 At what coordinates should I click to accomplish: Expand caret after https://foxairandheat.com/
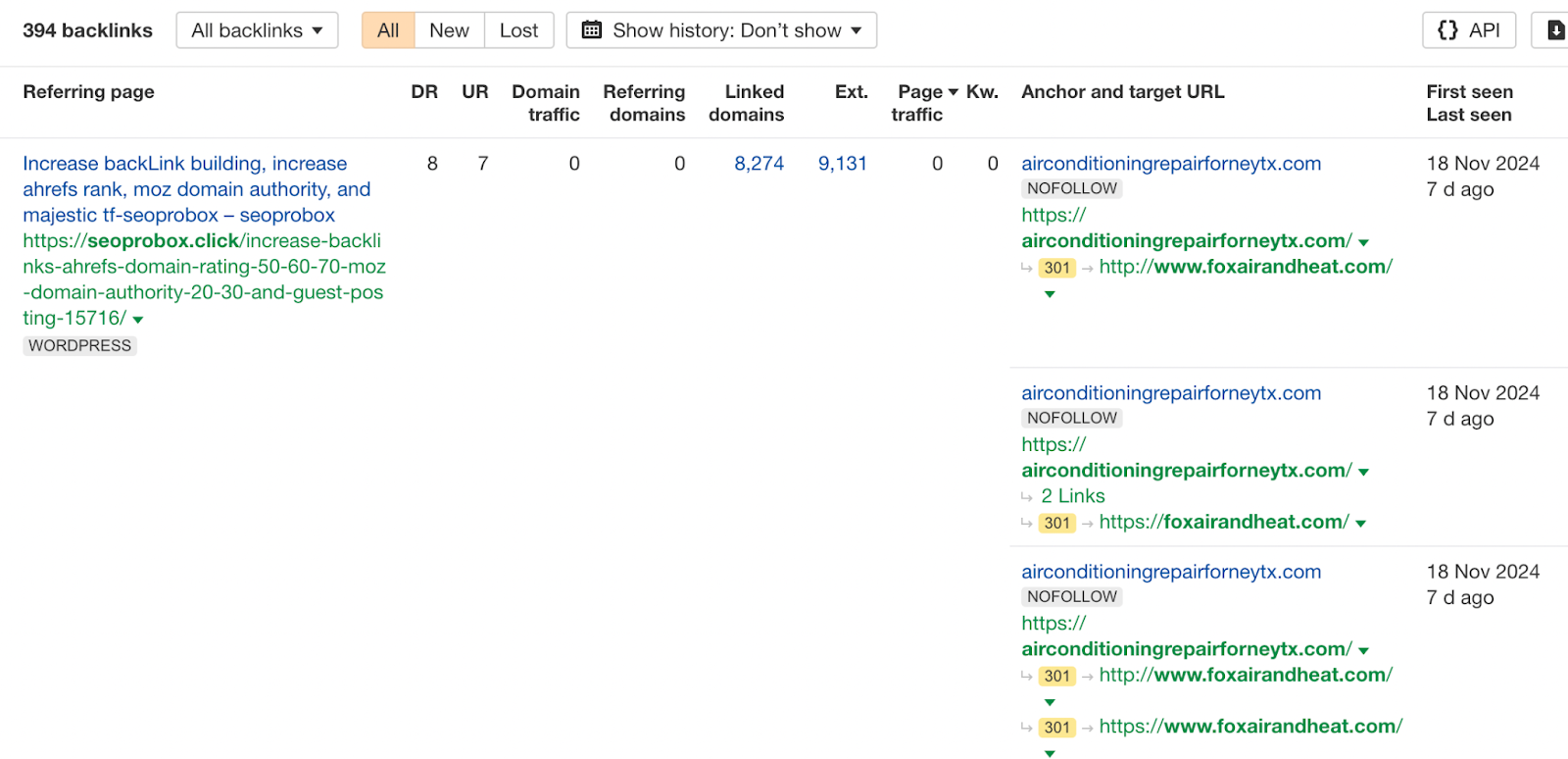[1360, 524]
